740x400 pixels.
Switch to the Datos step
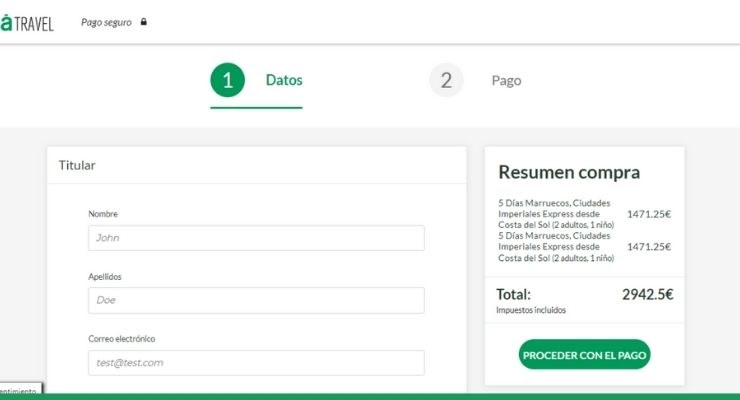(283, 81)
